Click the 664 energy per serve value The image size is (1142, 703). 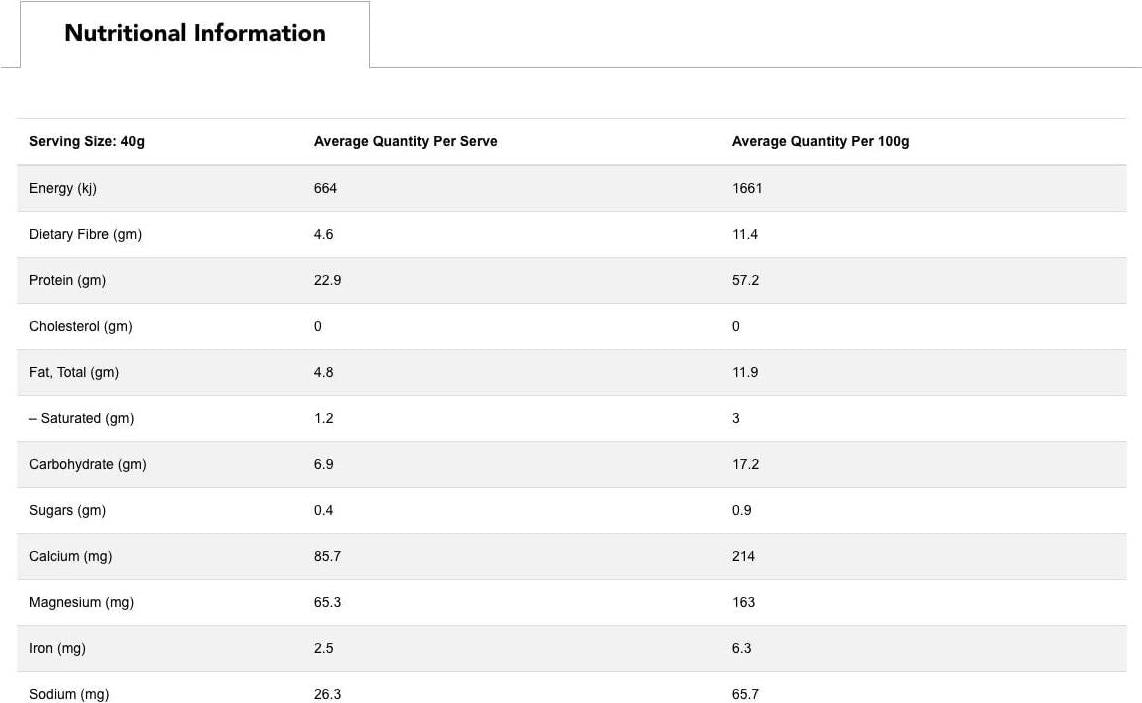pos(325,188)
